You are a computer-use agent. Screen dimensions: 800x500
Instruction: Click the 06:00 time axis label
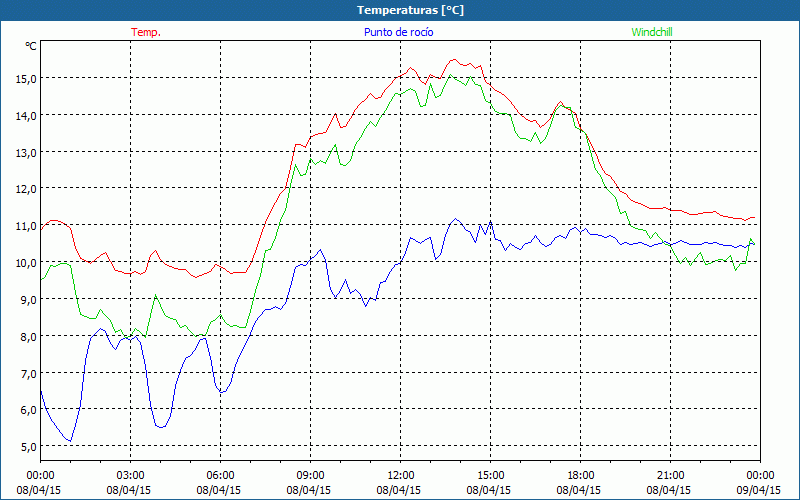click(x=220, y=476)
